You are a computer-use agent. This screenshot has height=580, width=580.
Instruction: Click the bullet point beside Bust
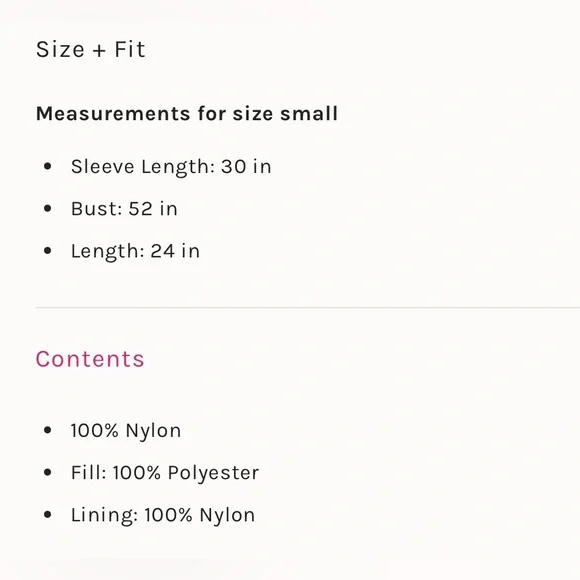(x=47, y=209)
